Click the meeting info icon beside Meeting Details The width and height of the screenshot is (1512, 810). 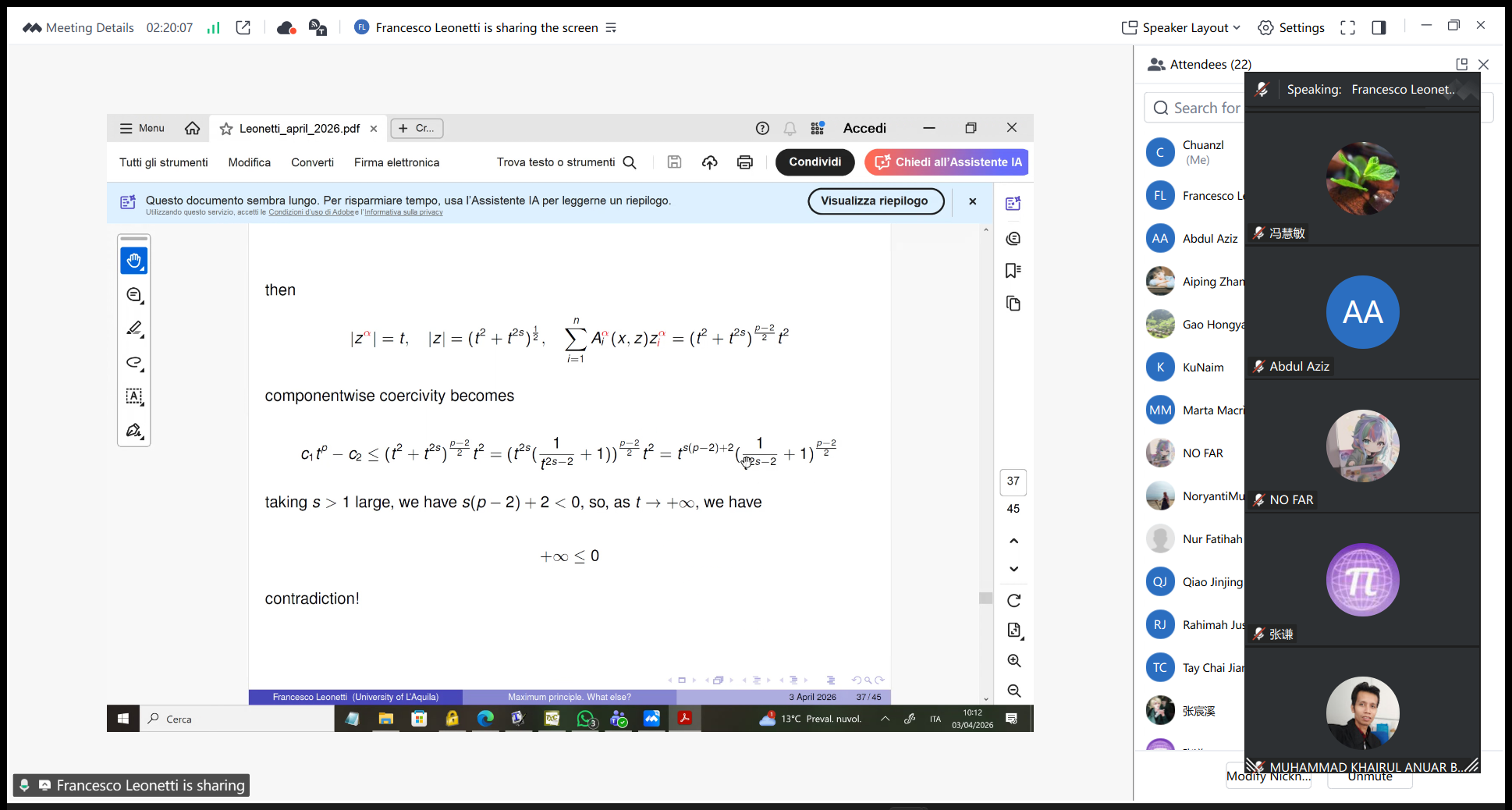click(32, 28)
